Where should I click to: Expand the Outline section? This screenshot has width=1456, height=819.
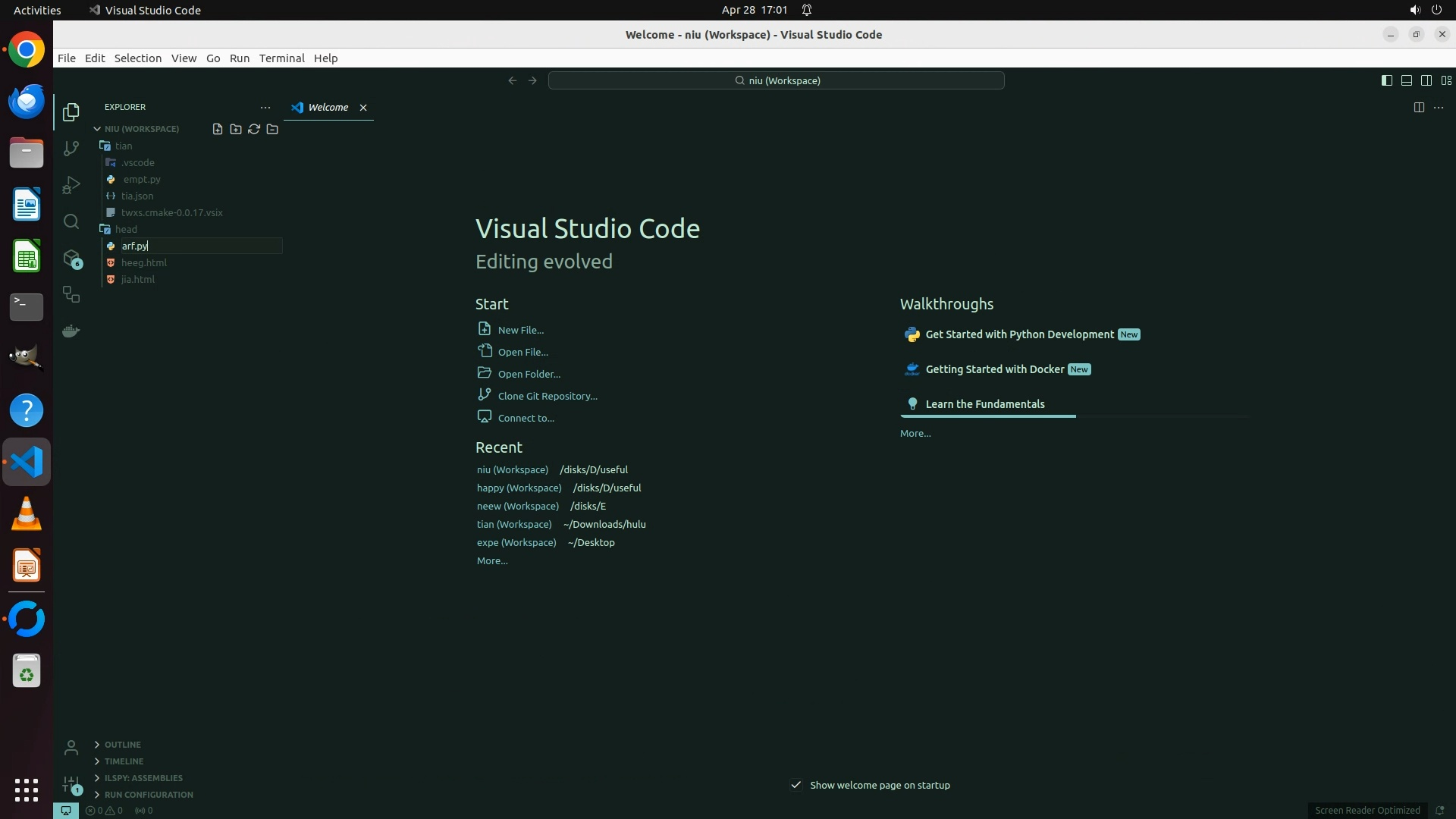pyautogui.click(x=122, y=745)
